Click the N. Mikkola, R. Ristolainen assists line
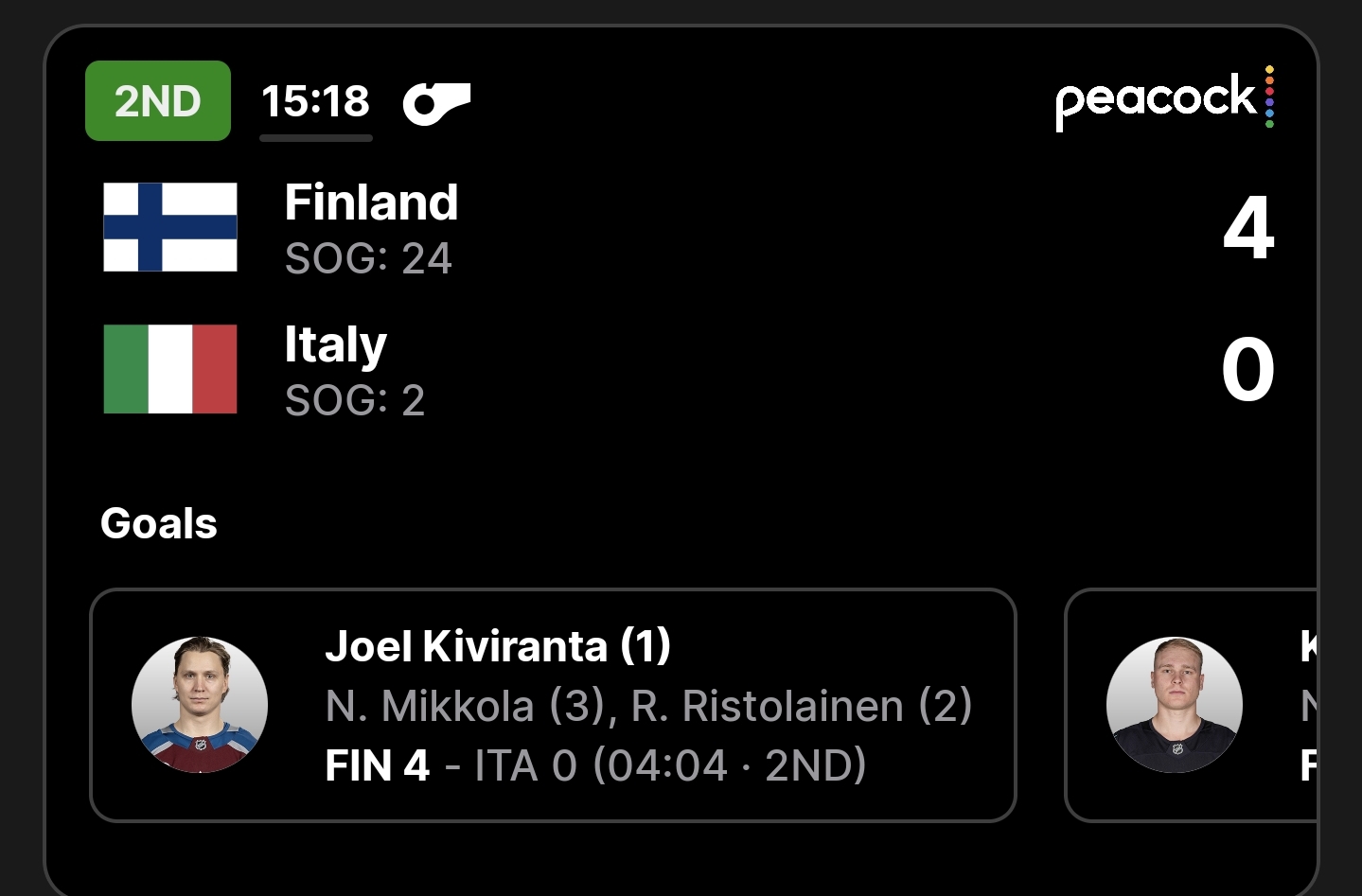The image size is (1362, 896). [x=648, y=706]
